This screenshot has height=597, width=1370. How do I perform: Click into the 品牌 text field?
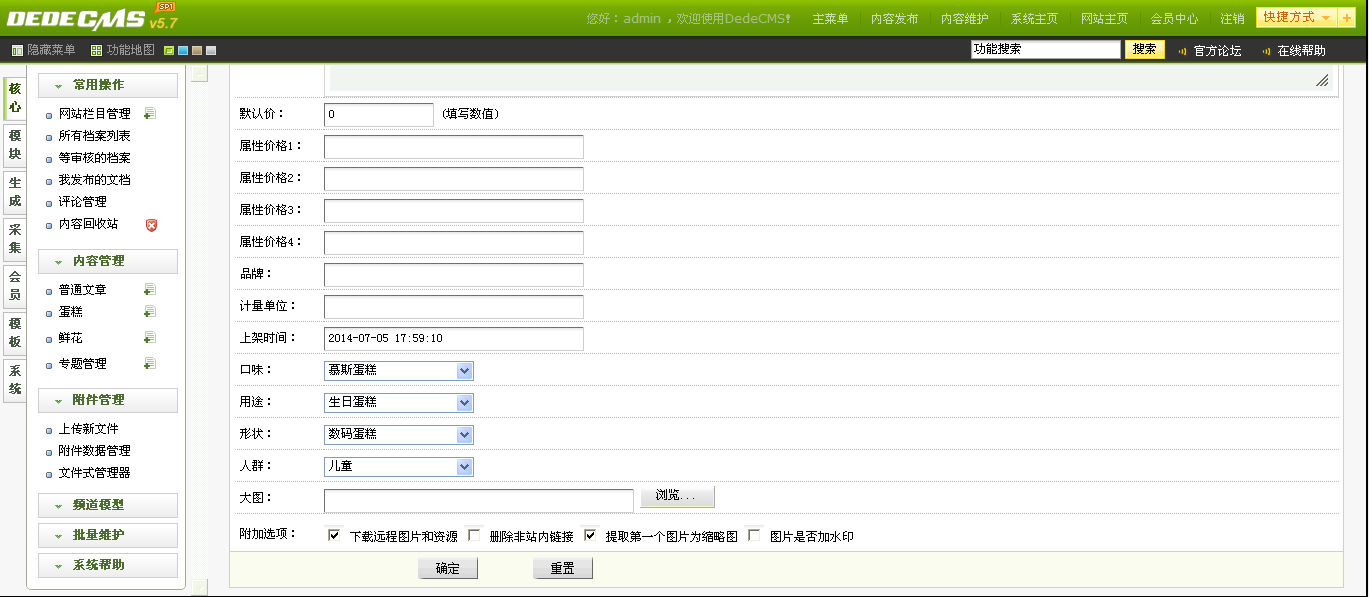[453, 275]
